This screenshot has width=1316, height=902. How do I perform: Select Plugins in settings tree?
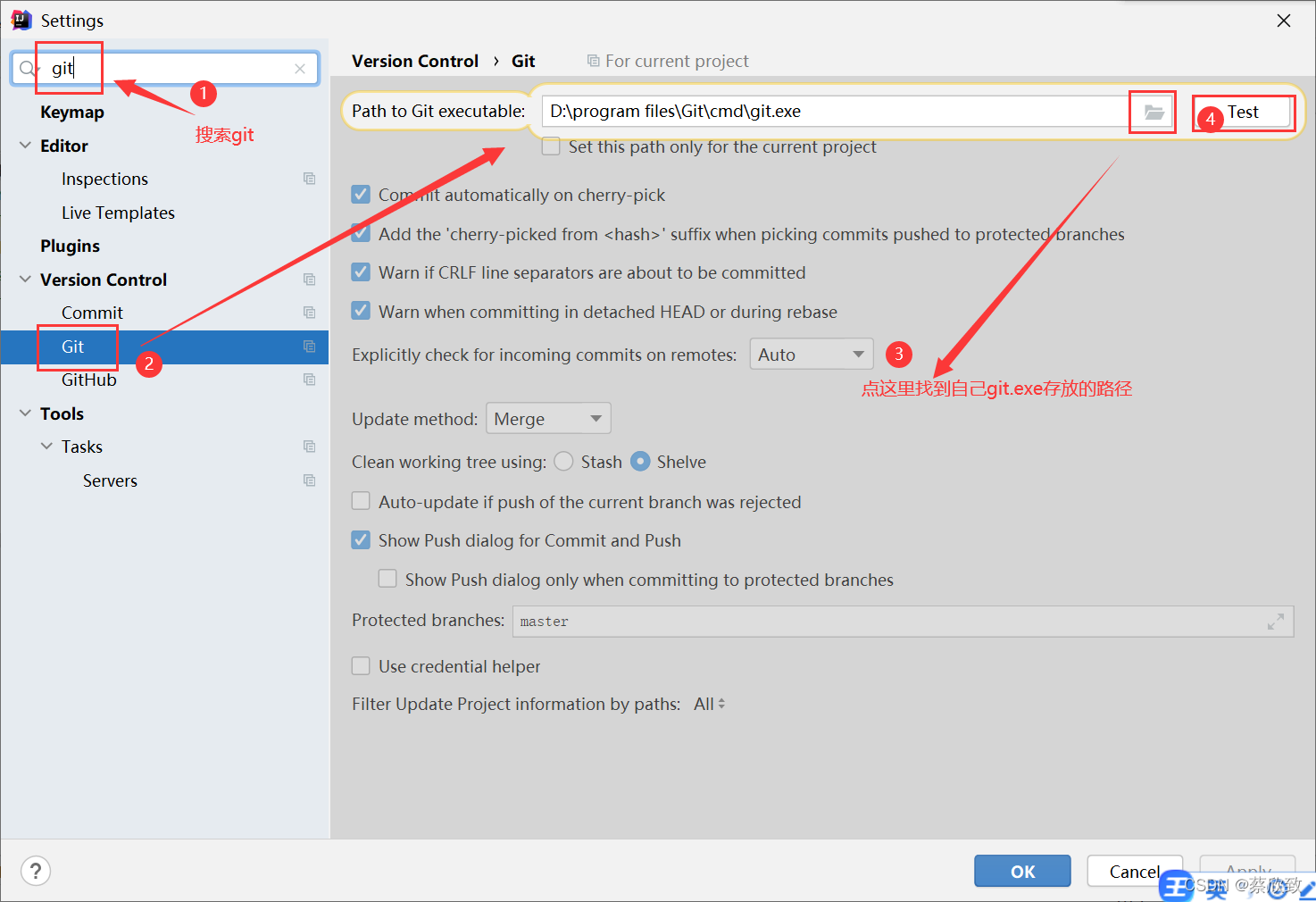pos(70,246)
